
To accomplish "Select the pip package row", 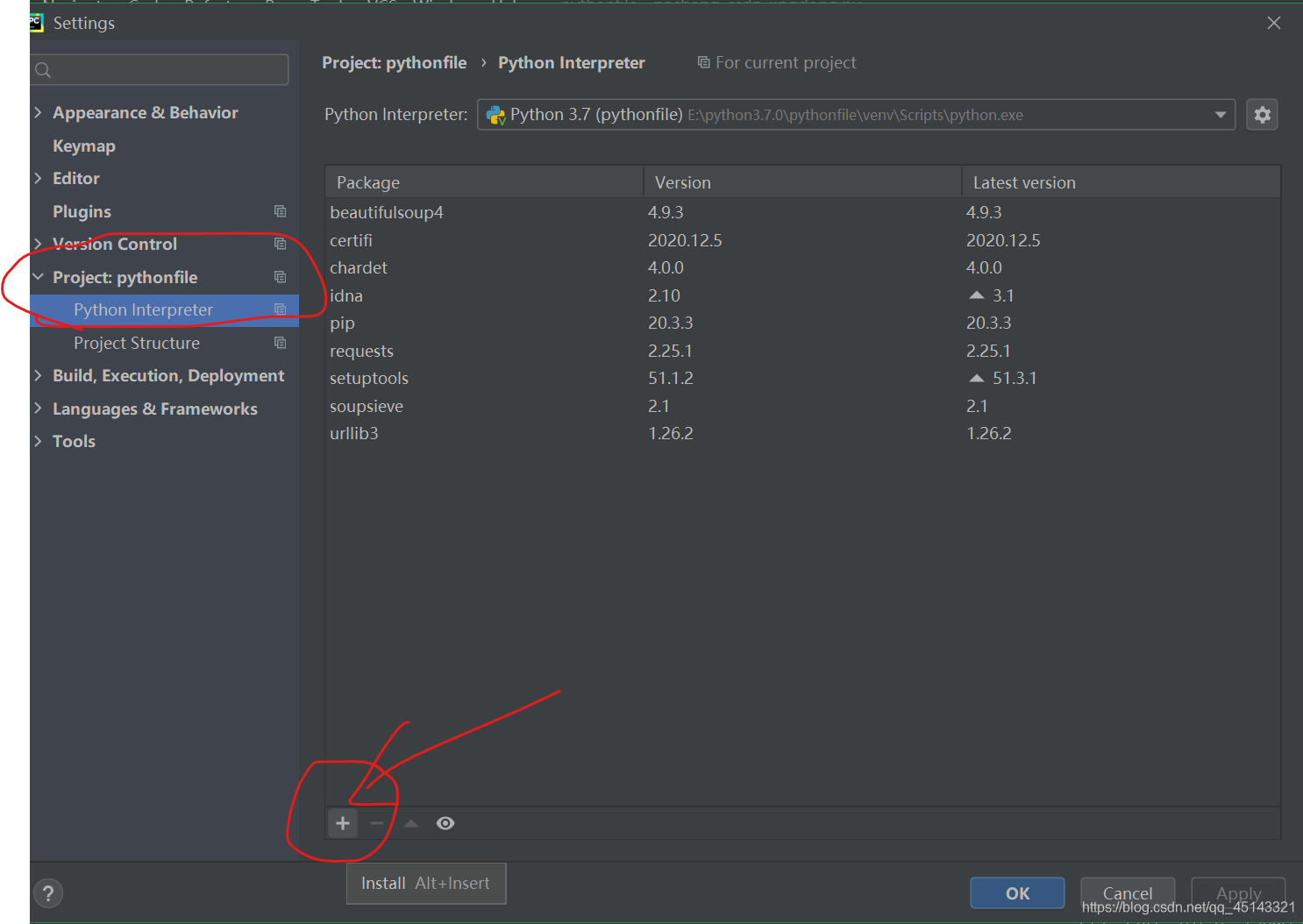I will (x=802, y=323).
